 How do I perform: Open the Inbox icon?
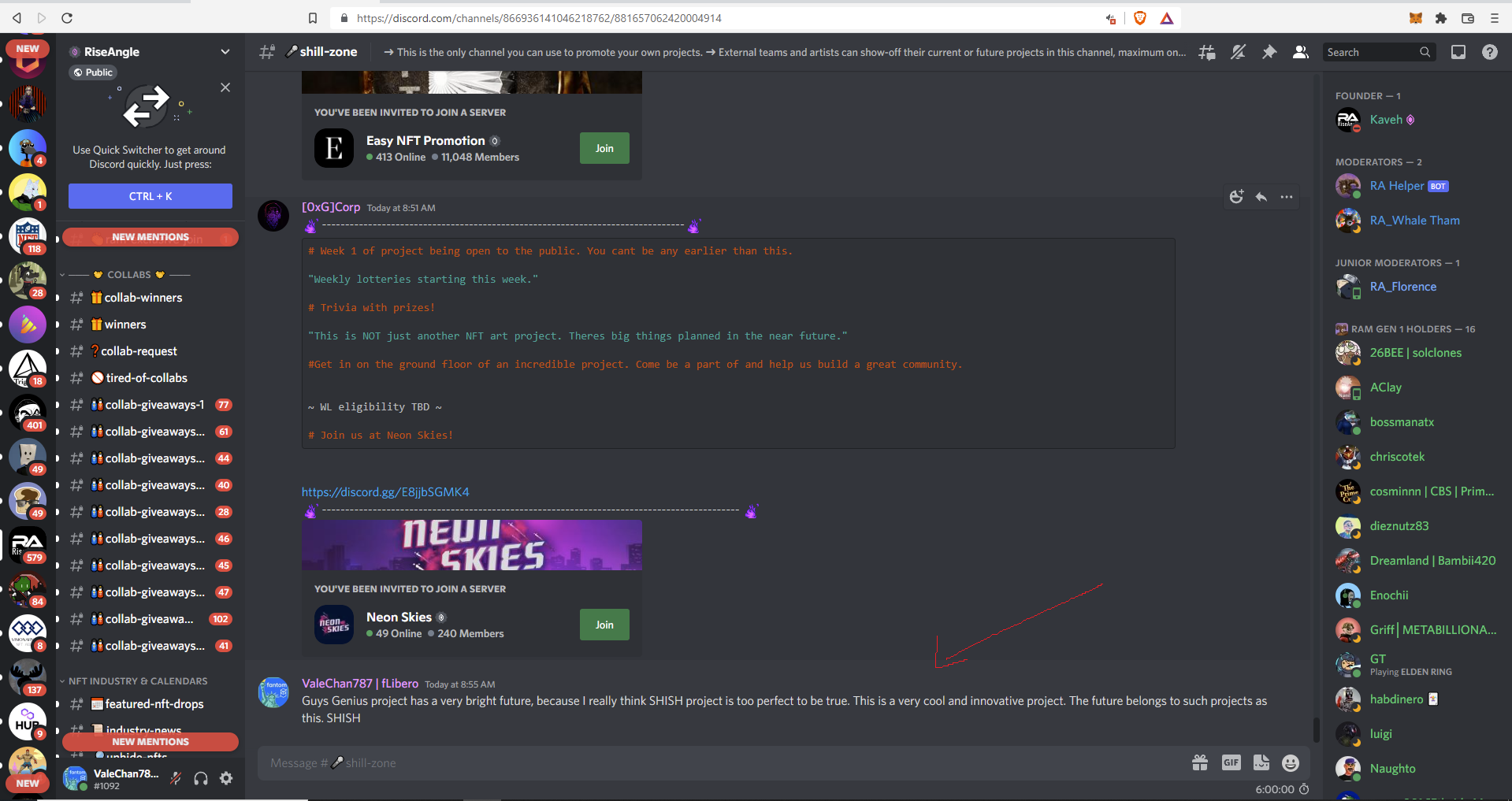pos(1458,52)
